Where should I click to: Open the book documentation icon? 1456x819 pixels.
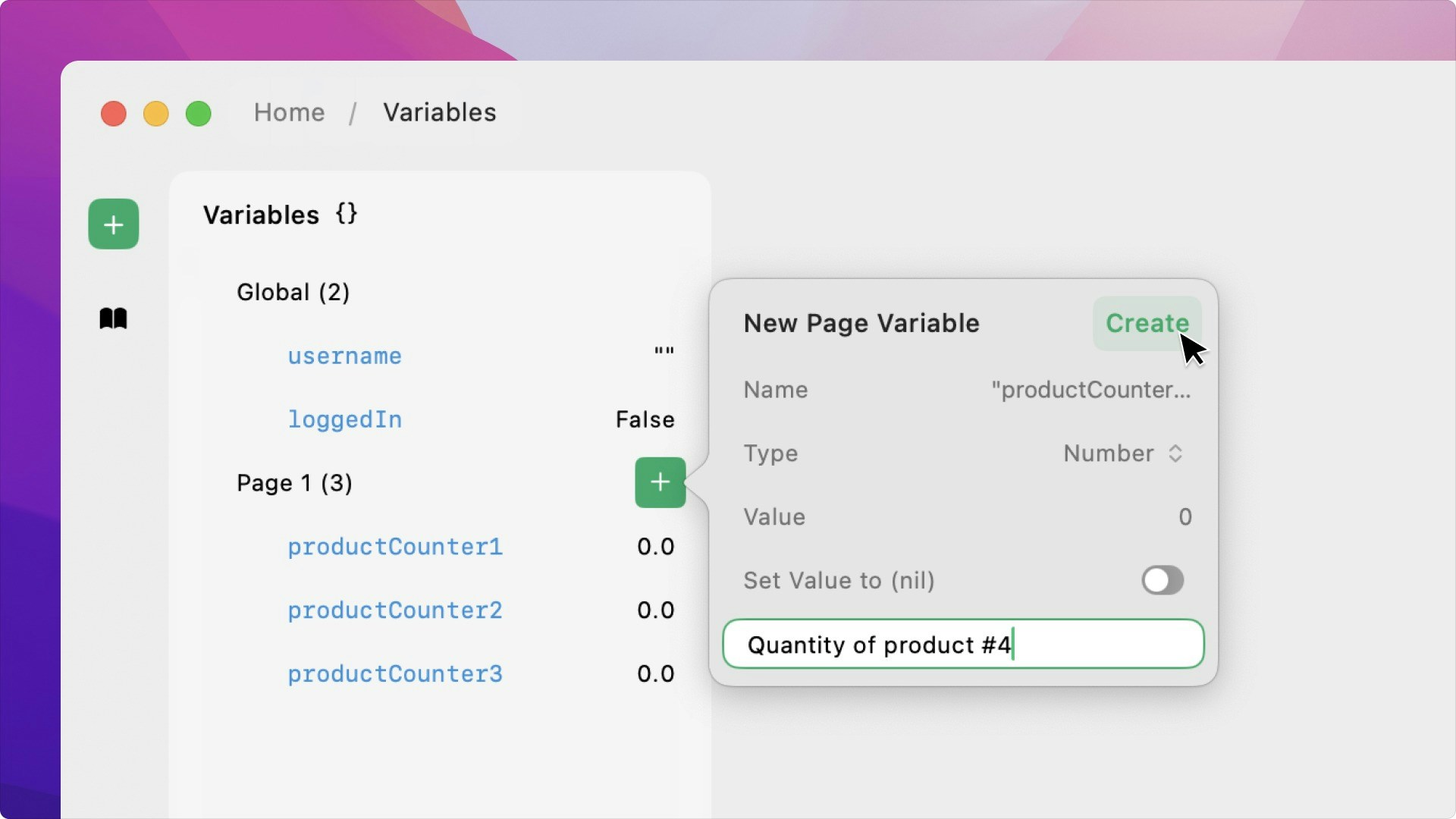pyautogui.click(x=113, y=318)
